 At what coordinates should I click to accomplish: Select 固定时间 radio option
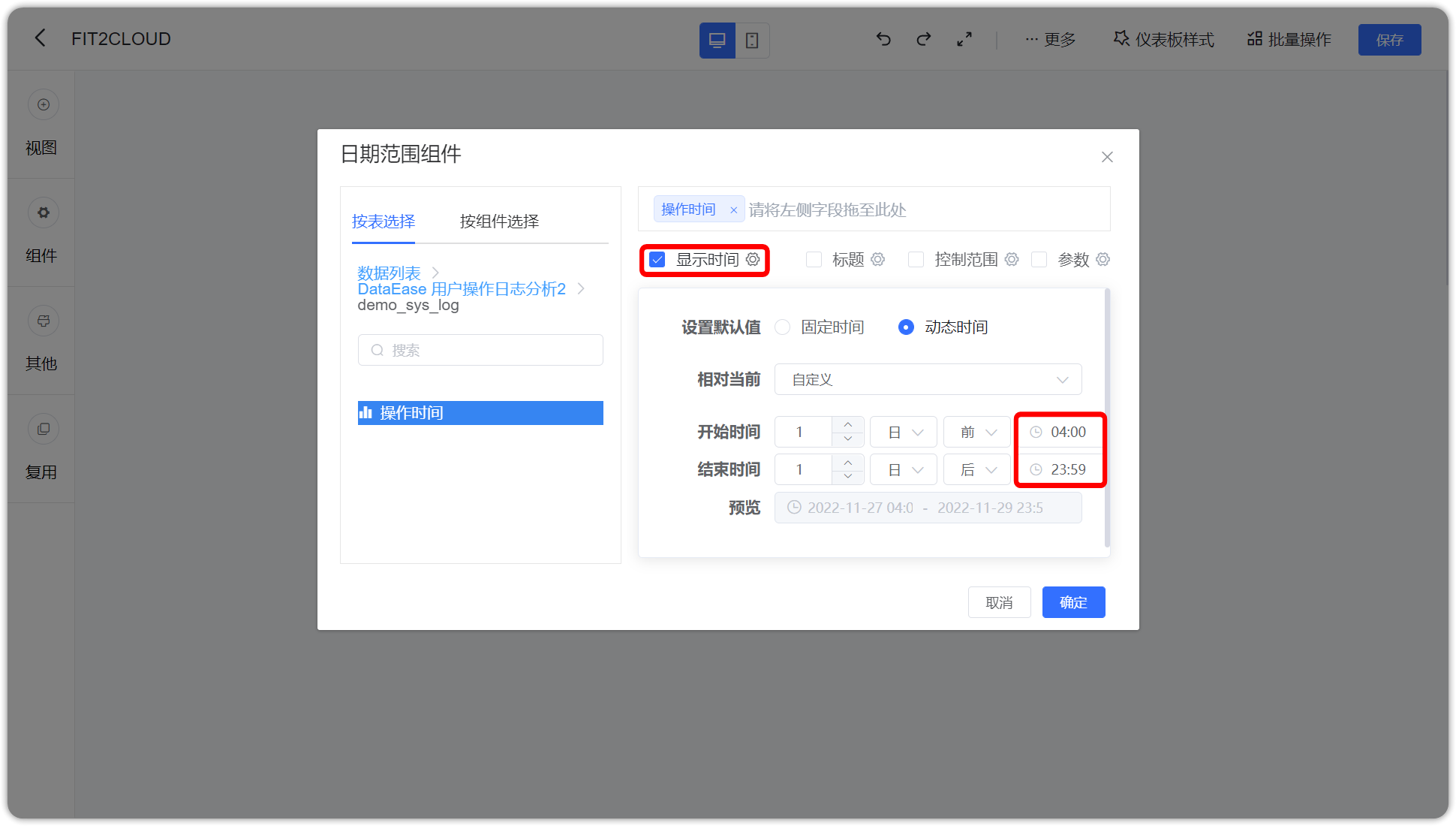pos(783,327)
